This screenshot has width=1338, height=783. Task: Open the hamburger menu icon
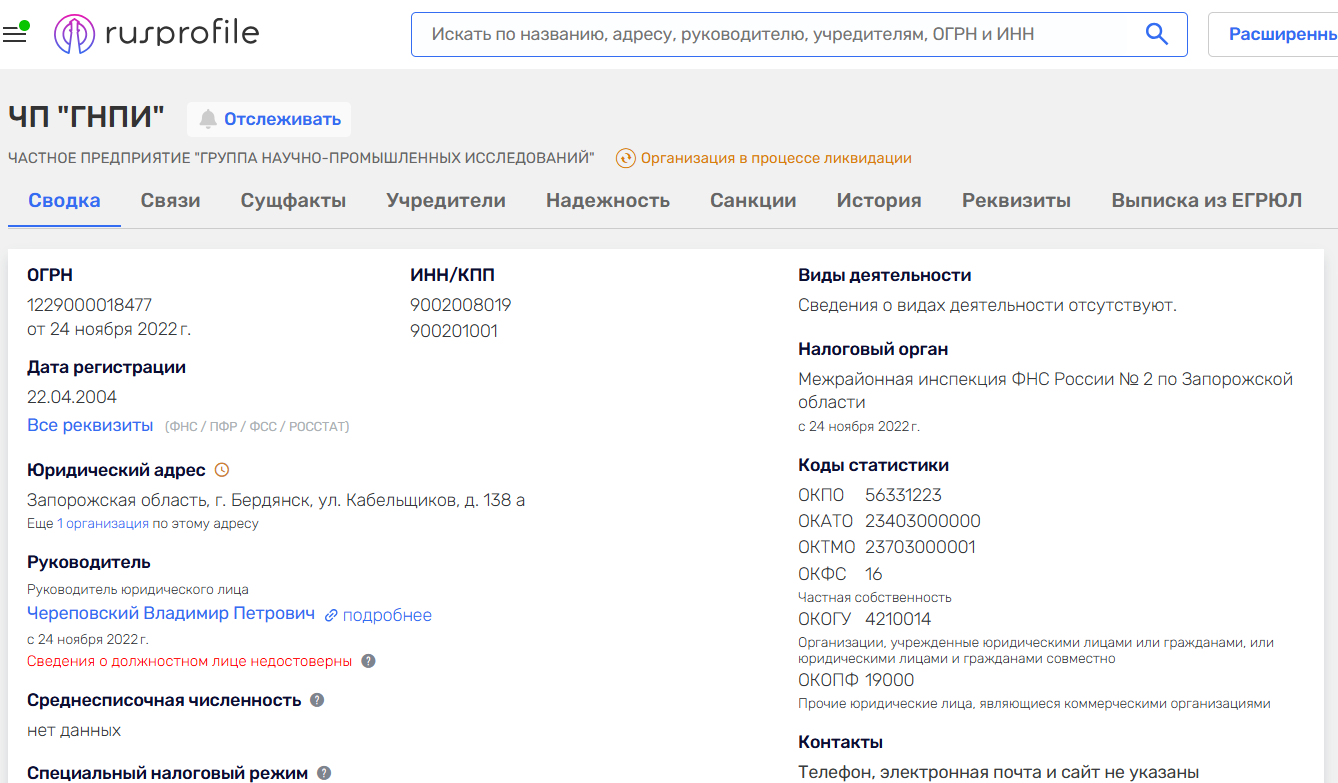point(15,35)
